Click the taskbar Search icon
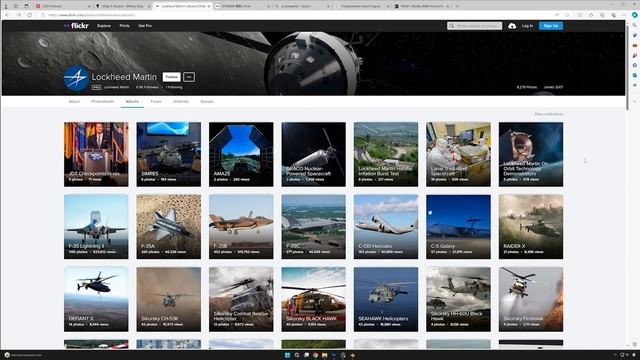 (x=297, y=355)
